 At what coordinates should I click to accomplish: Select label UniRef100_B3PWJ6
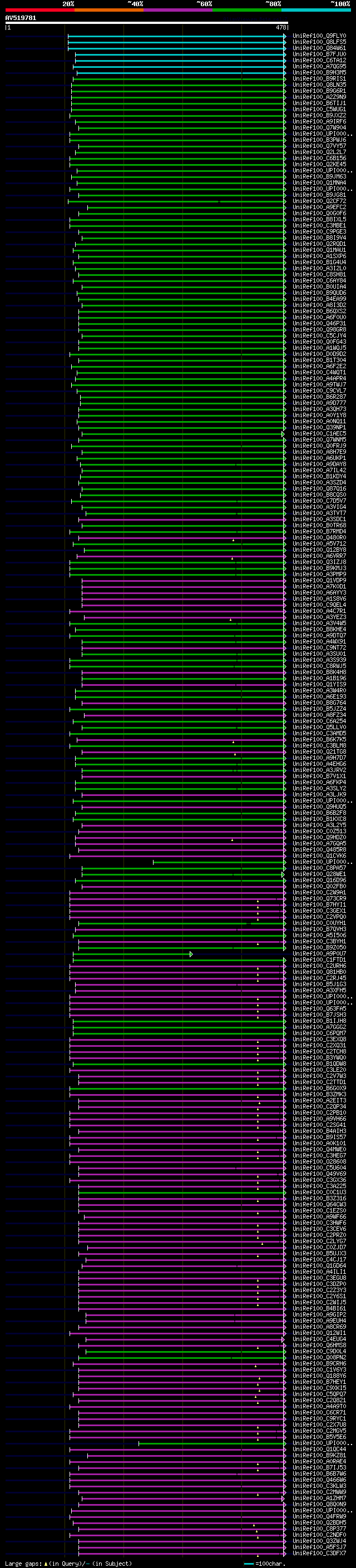(x=319, y=140)
